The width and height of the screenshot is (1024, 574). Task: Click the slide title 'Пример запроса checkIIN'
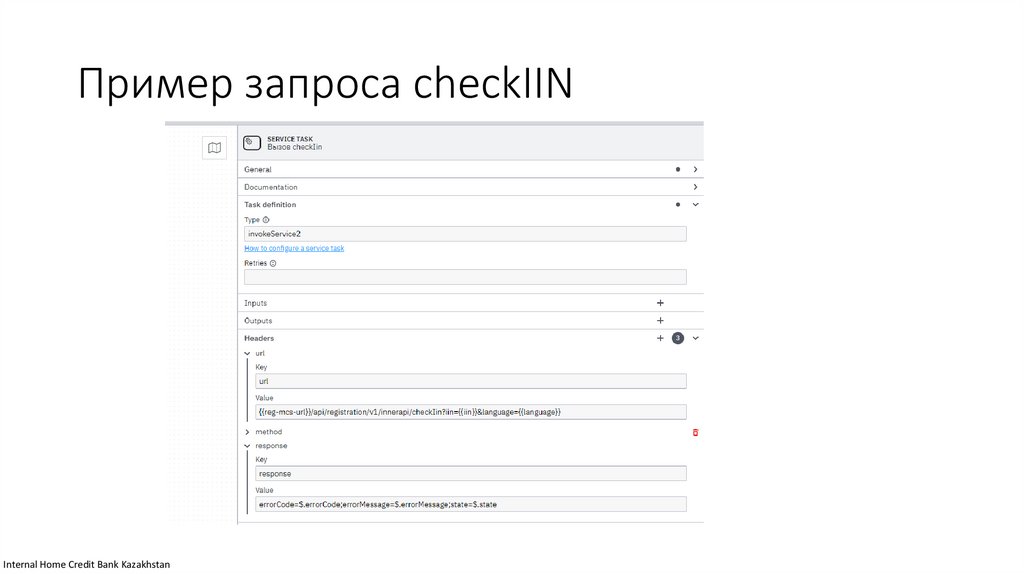coord(325,84)
